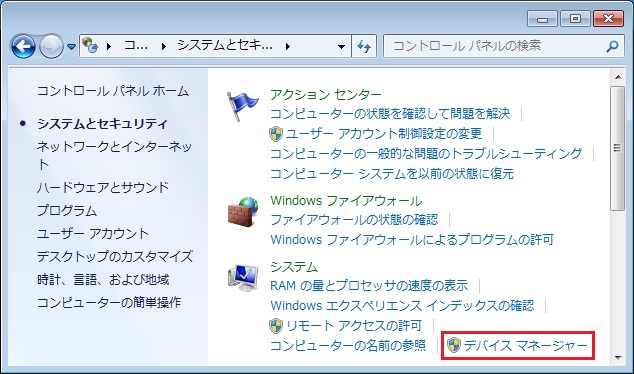Click the scrollbar down arrow

coord(617,358)
